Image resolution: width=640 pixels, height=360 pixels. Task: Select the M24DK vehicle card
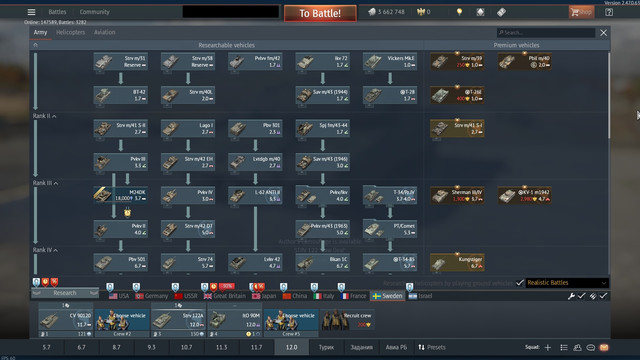(121, 196)
